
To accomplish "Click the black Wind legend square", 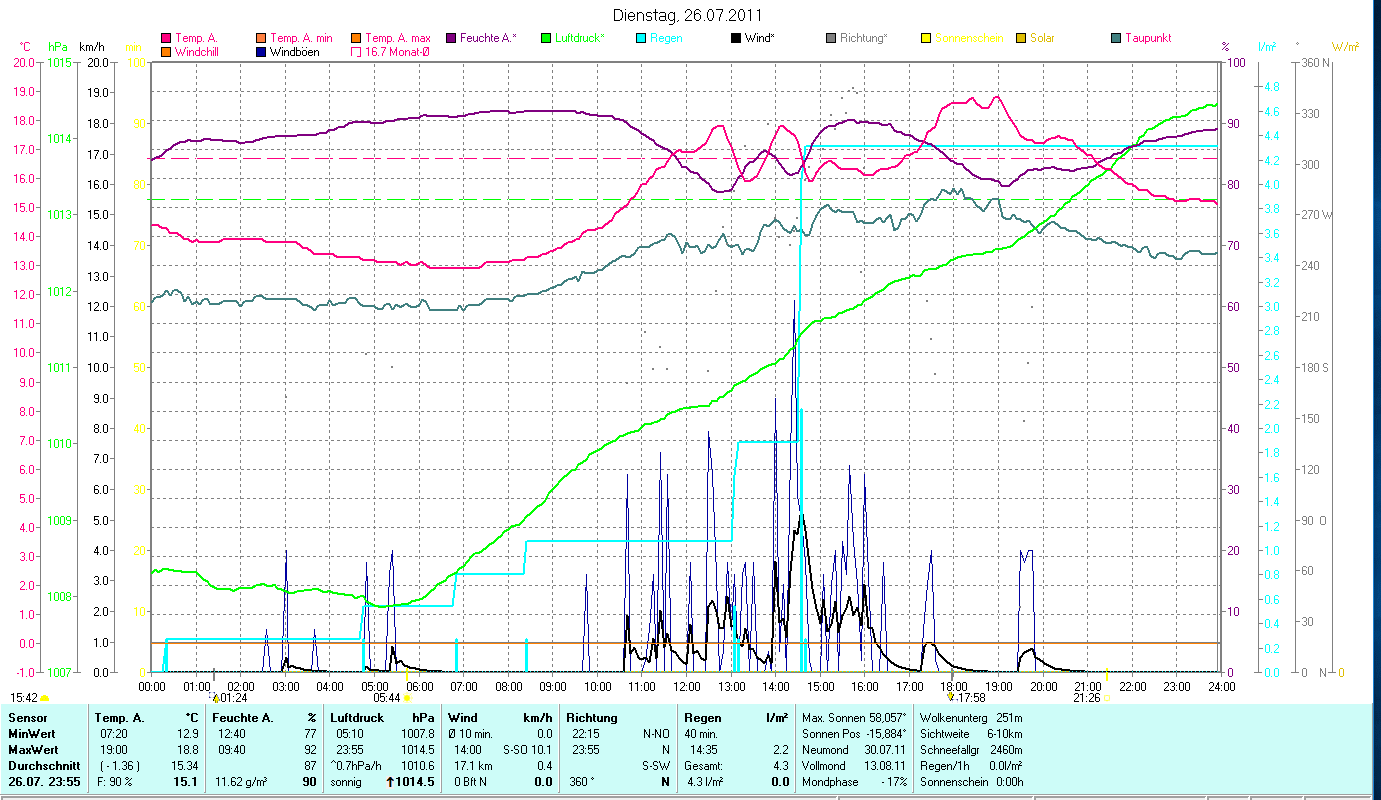I will (736, 38).
